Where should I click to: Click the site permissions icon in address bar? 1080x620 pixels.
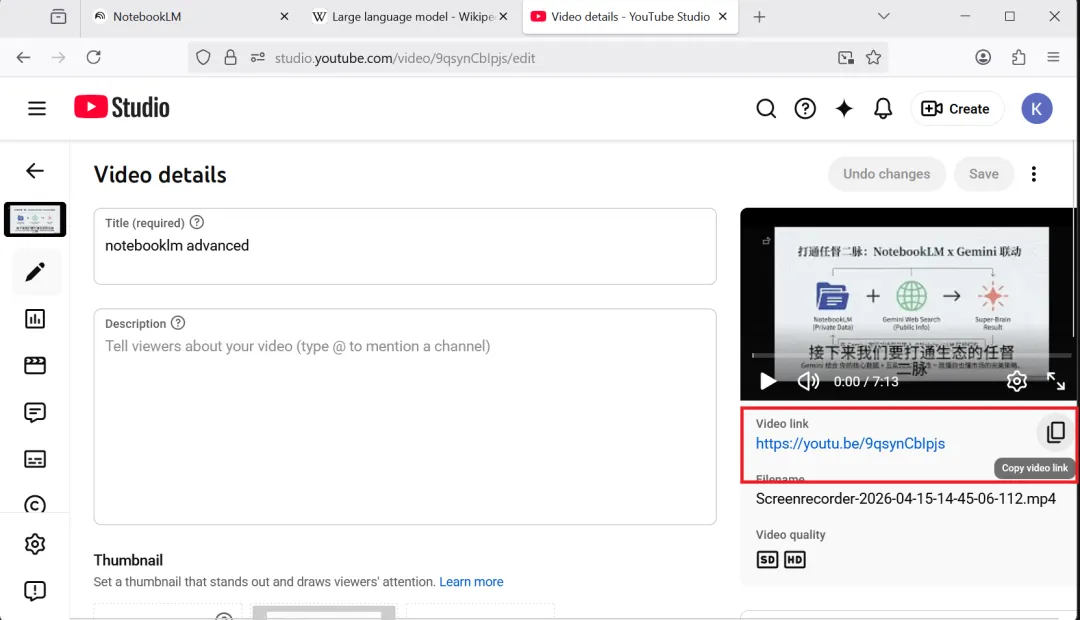pos(258,58)
